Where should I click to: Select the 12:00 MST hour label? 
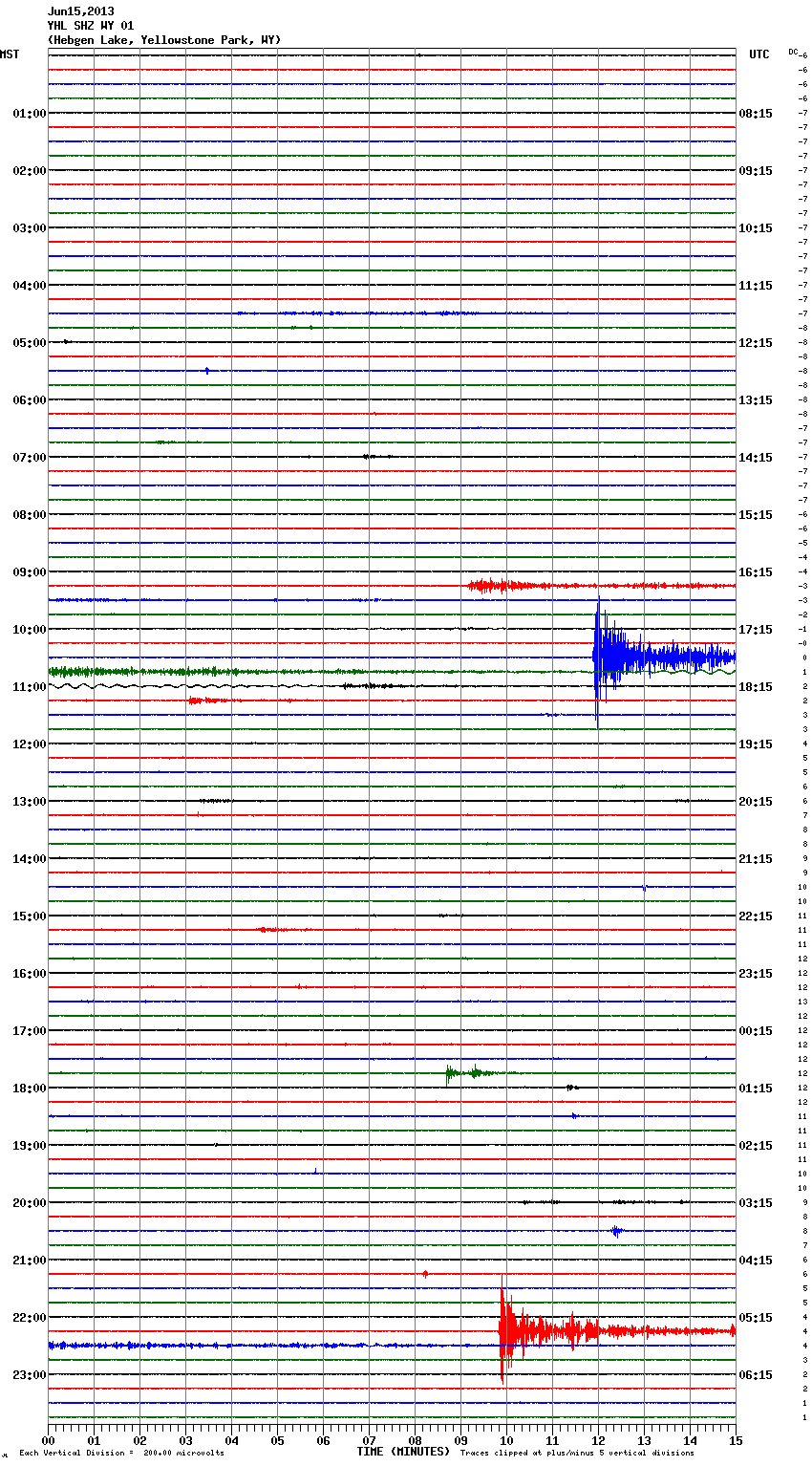(30, 744)
